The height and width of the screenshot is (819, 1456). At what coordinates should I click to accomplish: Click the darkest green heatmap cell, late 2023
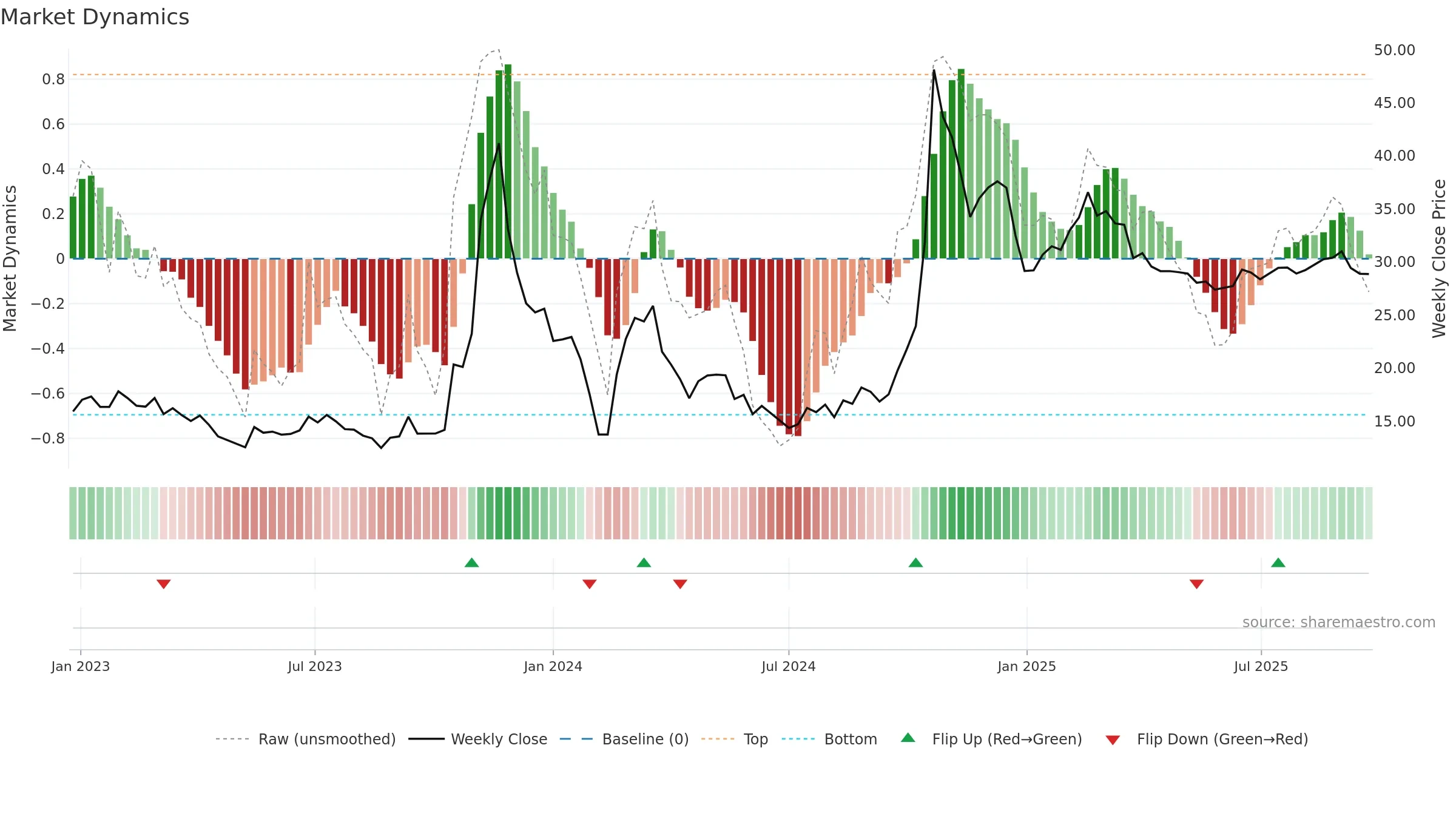tap(508, 513)
